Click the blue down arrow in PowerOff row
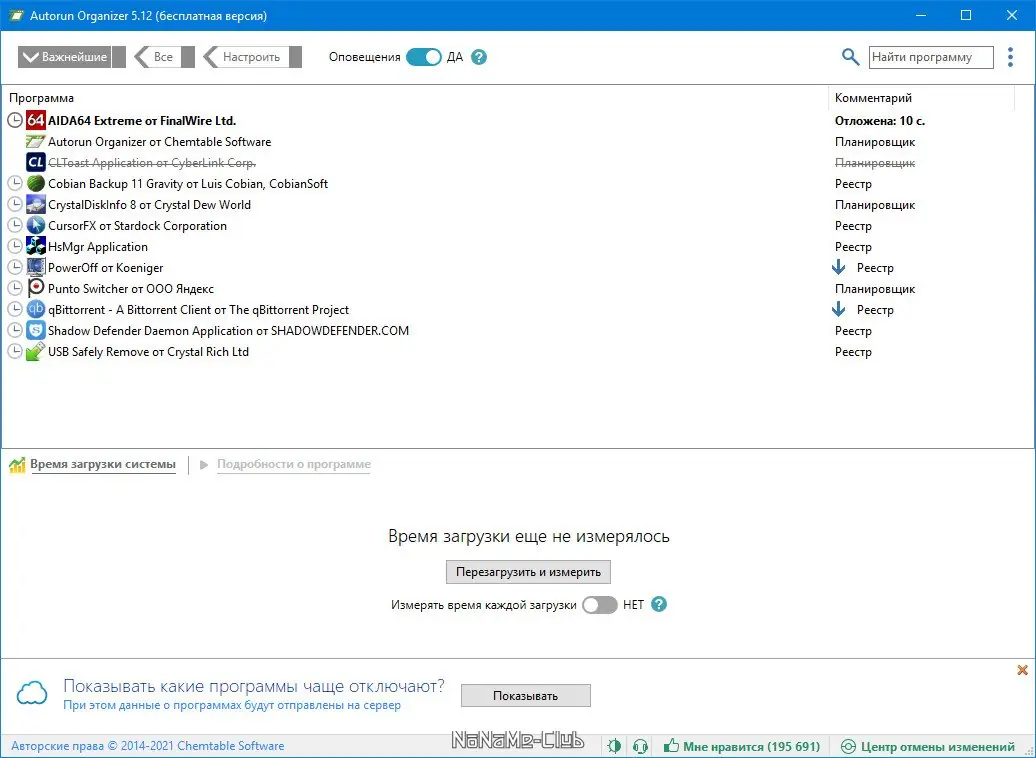Screen dimensions: 1036x758 838,267
